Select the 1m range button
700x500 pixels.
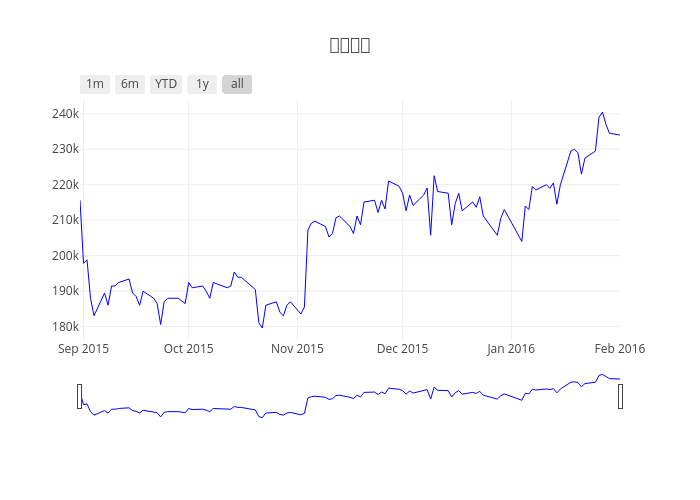[x=95, y=84]
